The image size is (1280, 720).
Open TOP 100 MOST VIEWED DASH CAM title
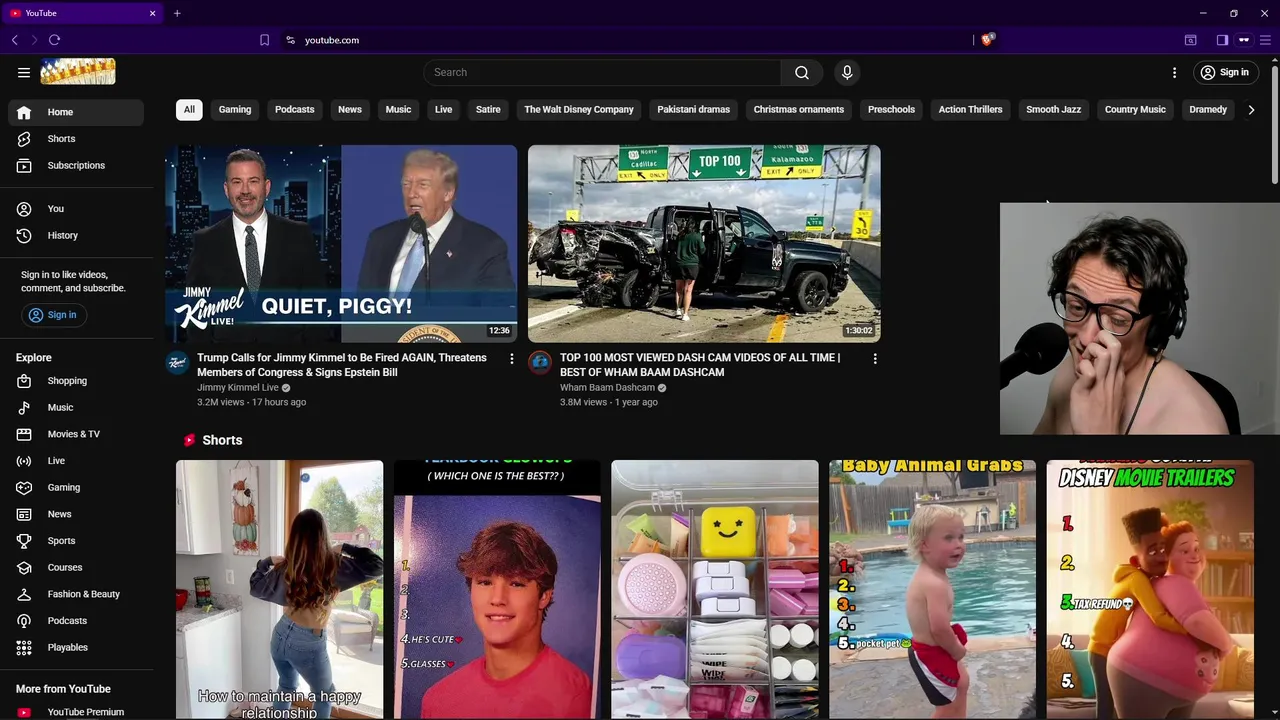click(x=700, y=365)
